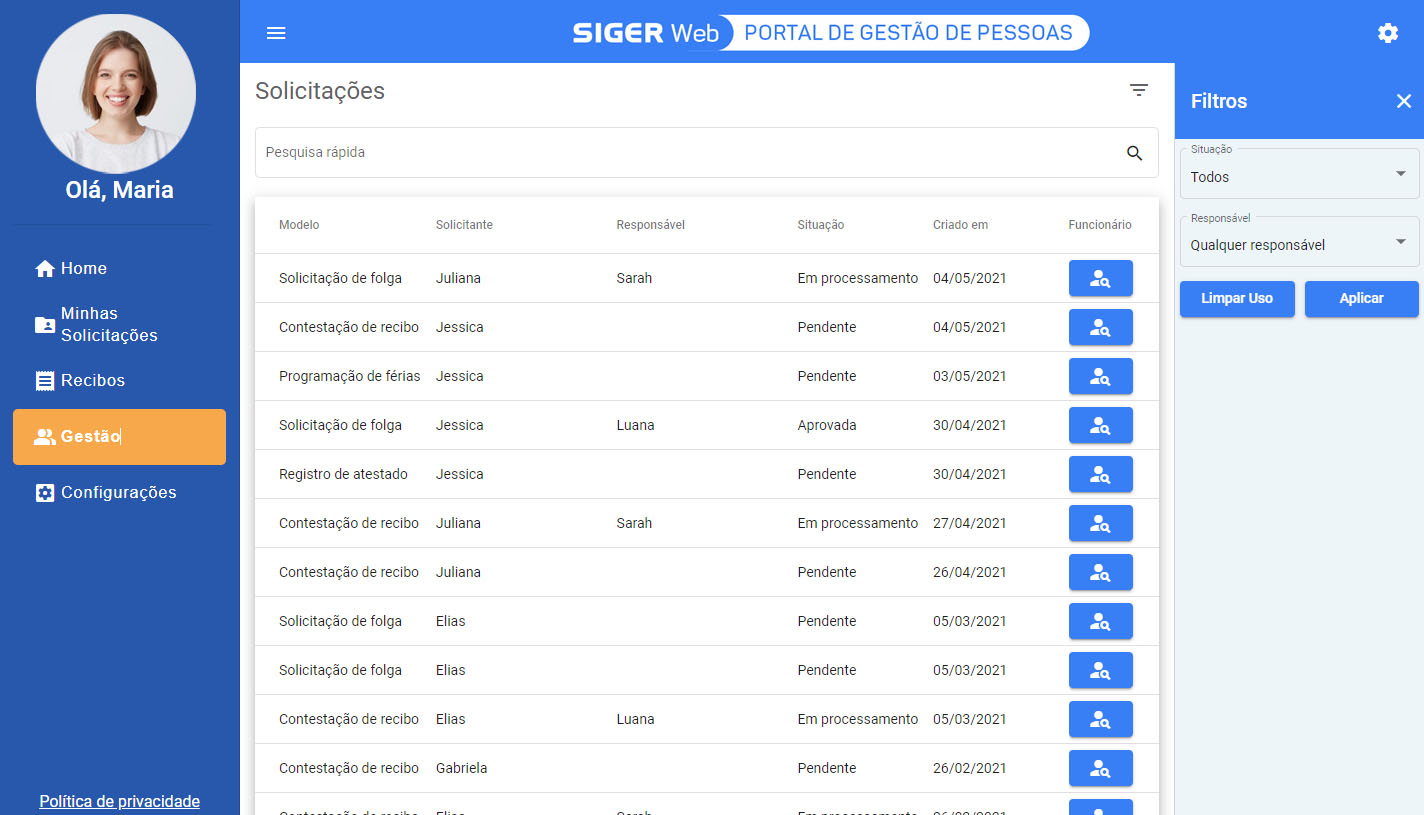Image resolution: width=1424 pixels, height=815 pixels.
Task: Click the Criado em column header
Action: point(960,225)
